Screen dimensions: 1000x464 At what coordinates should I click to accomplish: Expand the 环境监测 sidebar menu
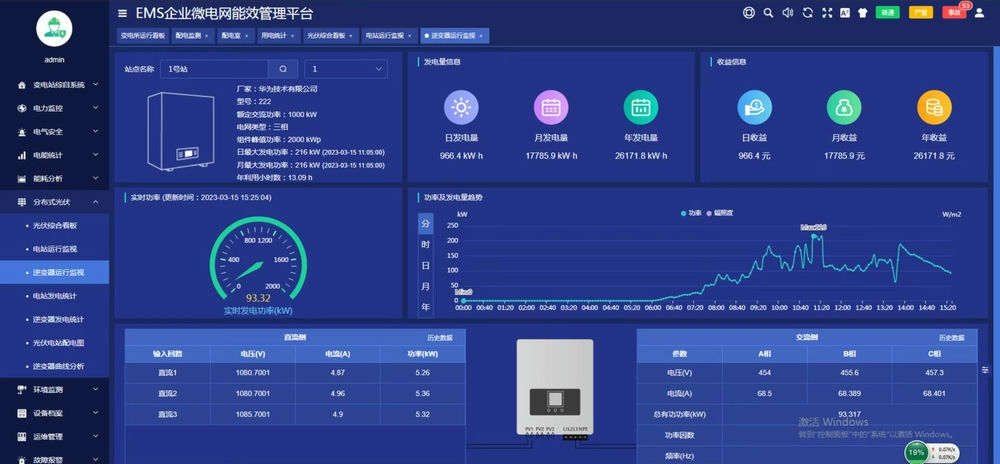click(x=55, y=389)
